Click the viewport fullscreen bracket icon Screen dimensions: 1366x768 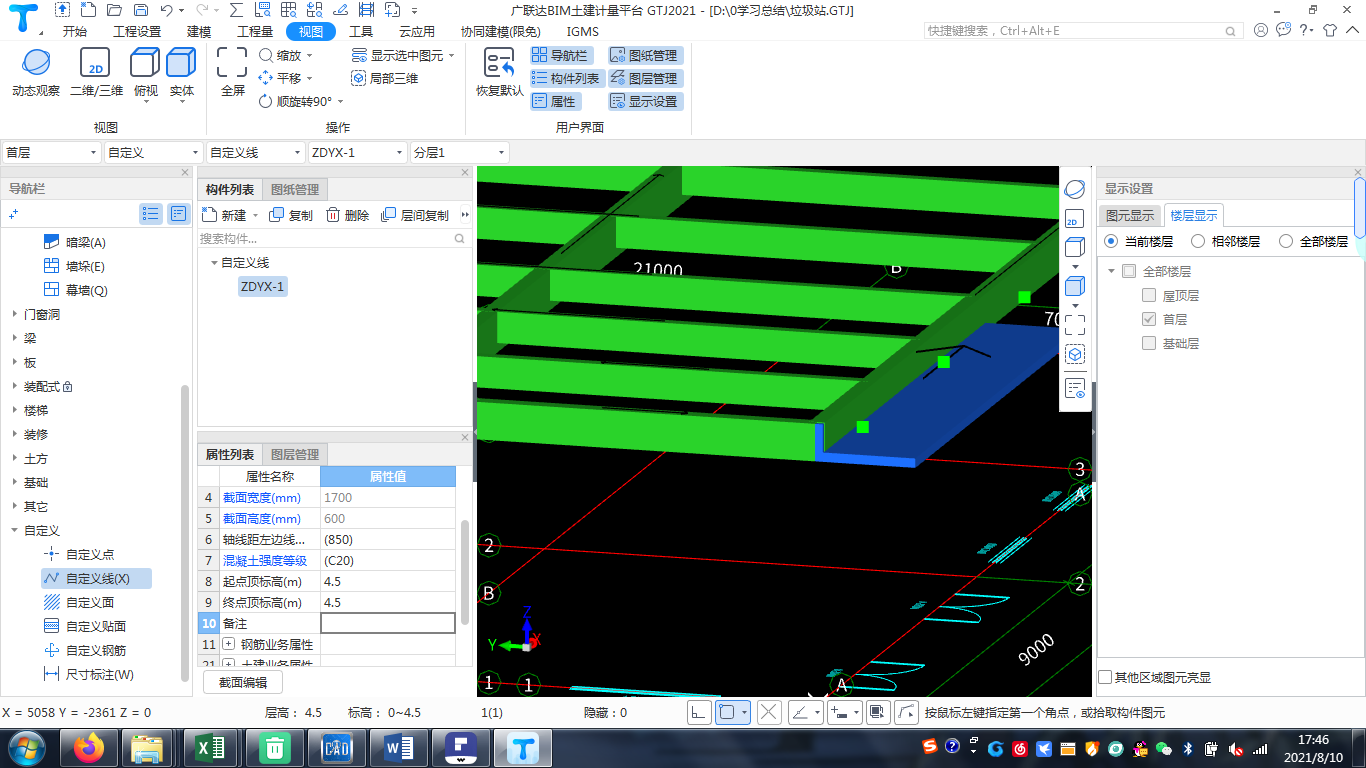[1075, 324]
